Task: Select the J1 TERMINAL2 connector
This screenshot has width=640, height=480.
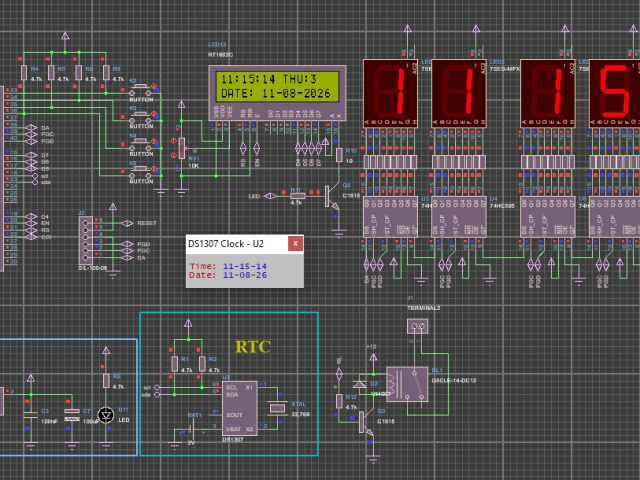Action: click(x=418, y=326)
